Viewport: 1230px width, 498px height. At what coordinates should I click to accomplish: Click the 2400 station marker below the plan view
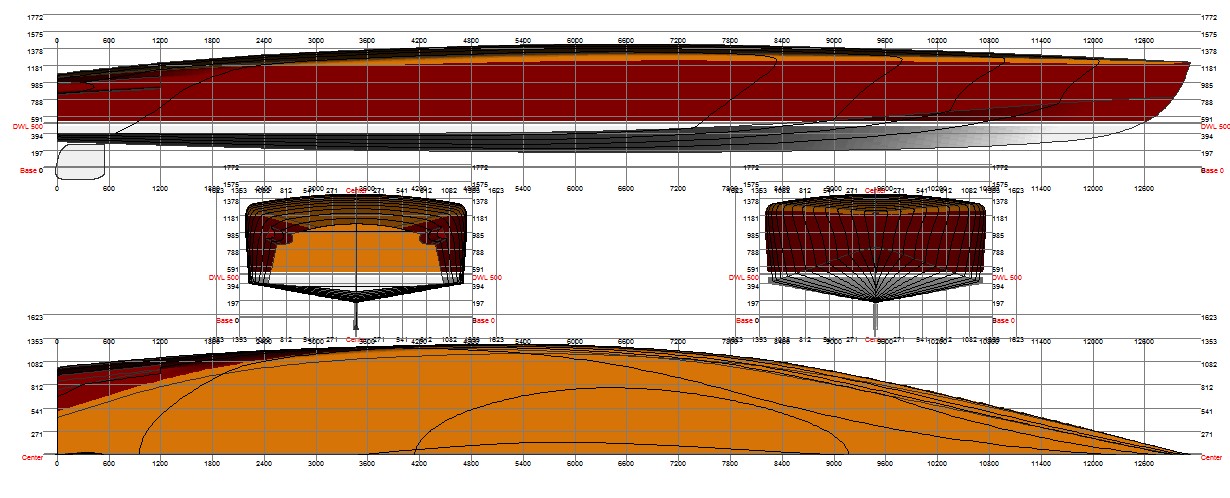264,465
